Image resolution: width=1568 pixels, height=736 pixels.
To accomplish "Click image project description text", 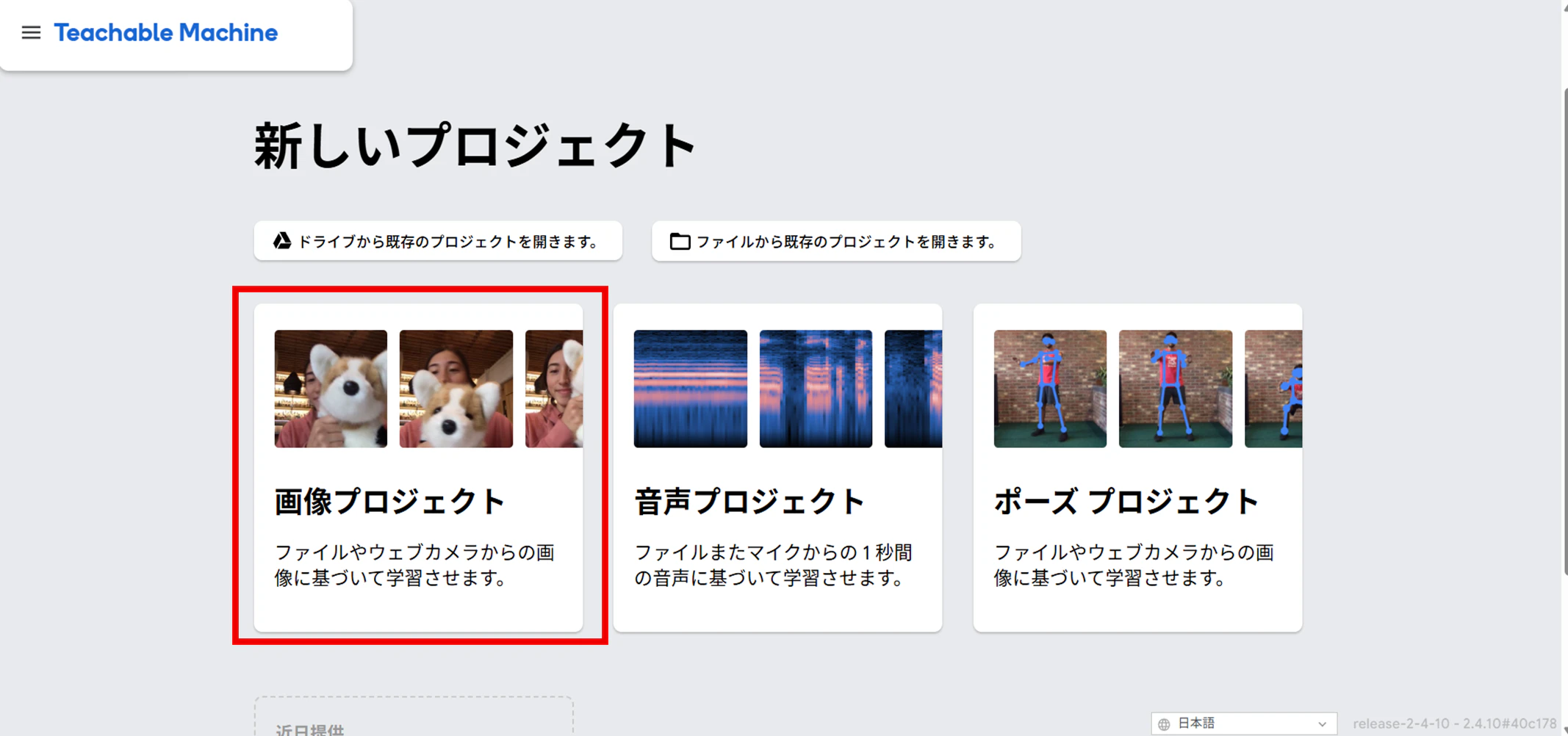I will click(x=414, y=565).
